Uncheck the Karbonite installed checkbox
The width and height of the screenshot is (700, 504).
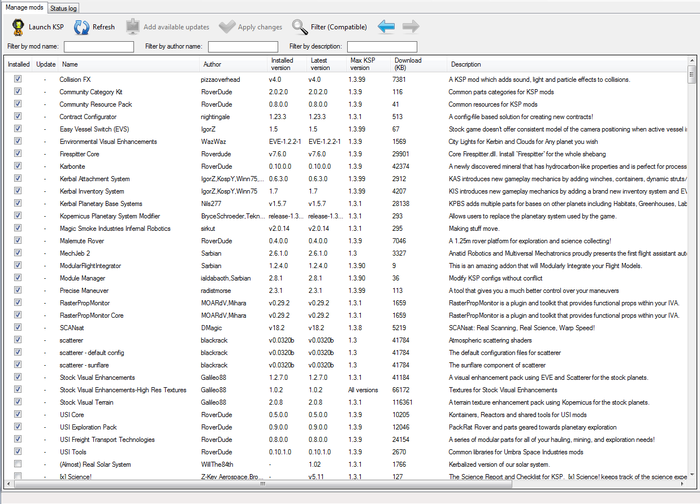click(18, 166)
